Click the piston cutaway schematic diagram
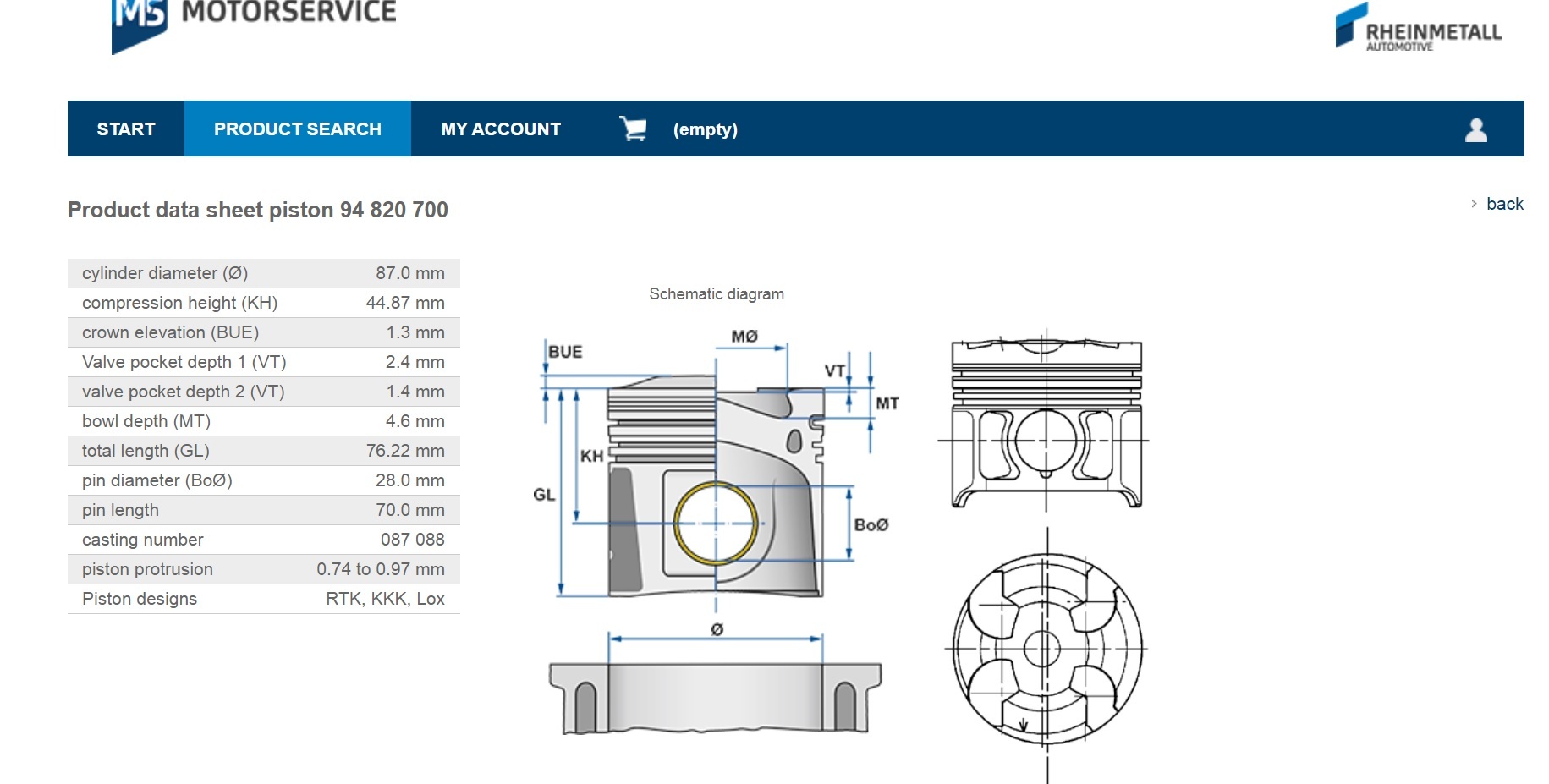The width and height of the screenshot is (1549, 784). tap(715, 491)
